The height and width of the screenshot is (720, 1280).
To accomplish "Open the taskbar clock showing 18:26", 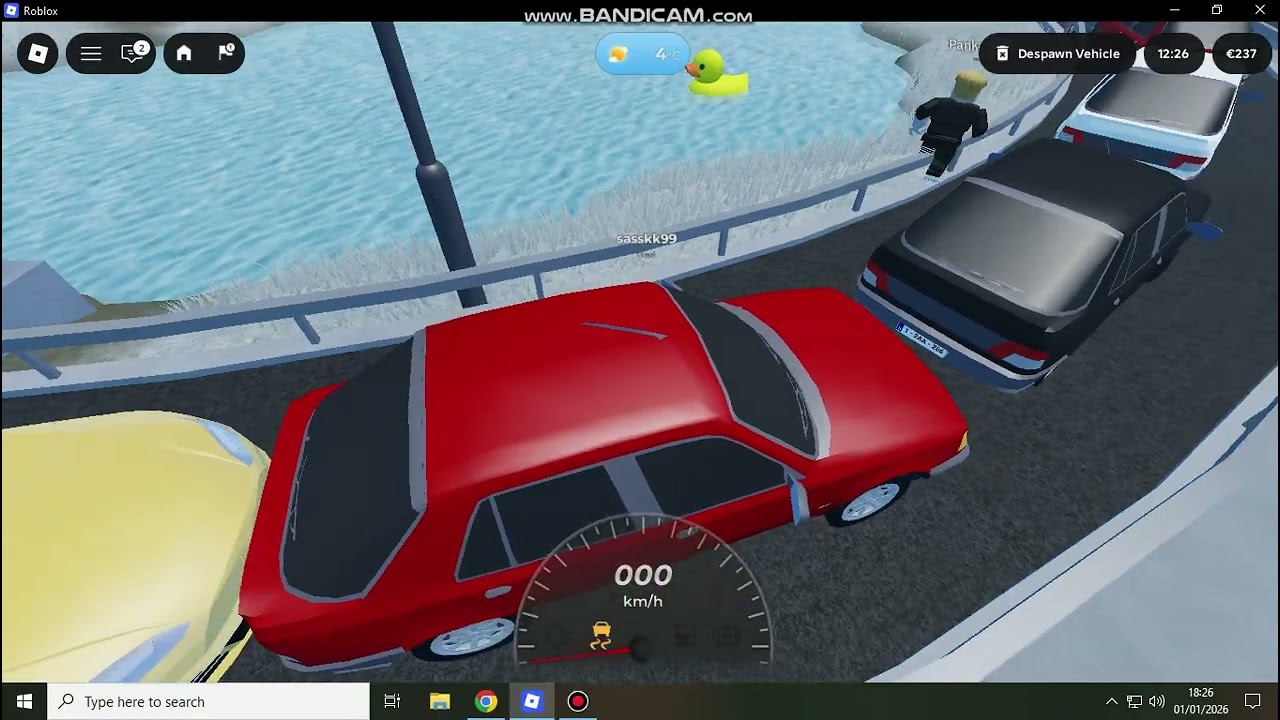I will [1200, 701].
